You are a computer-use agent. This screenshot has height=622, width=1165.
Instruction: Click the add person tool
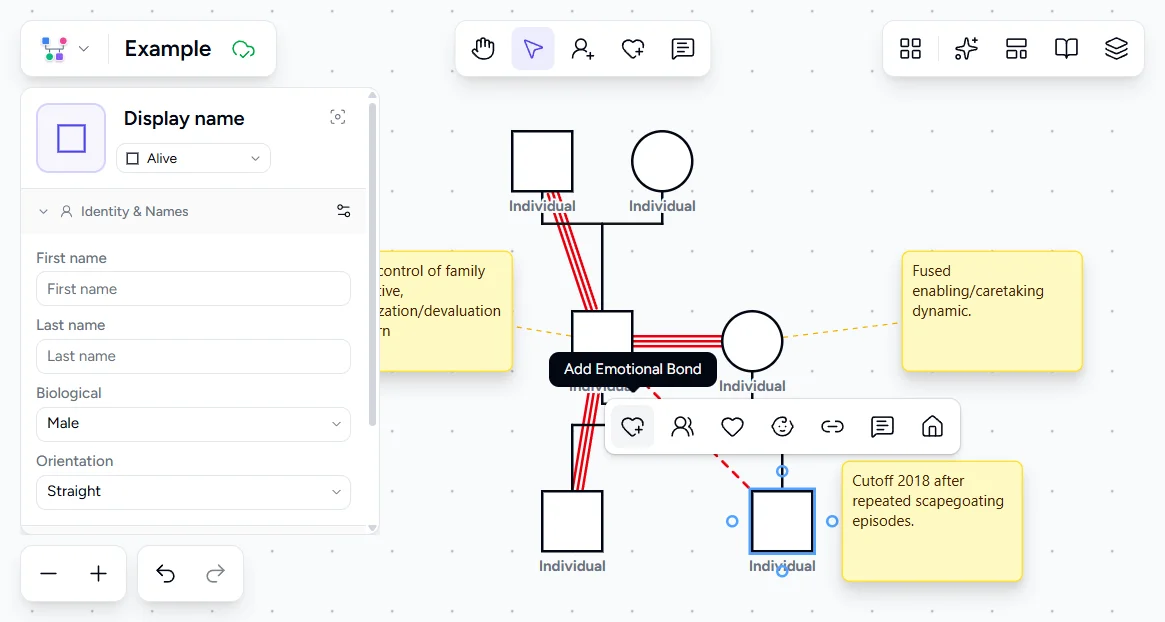tap(582, 49)
